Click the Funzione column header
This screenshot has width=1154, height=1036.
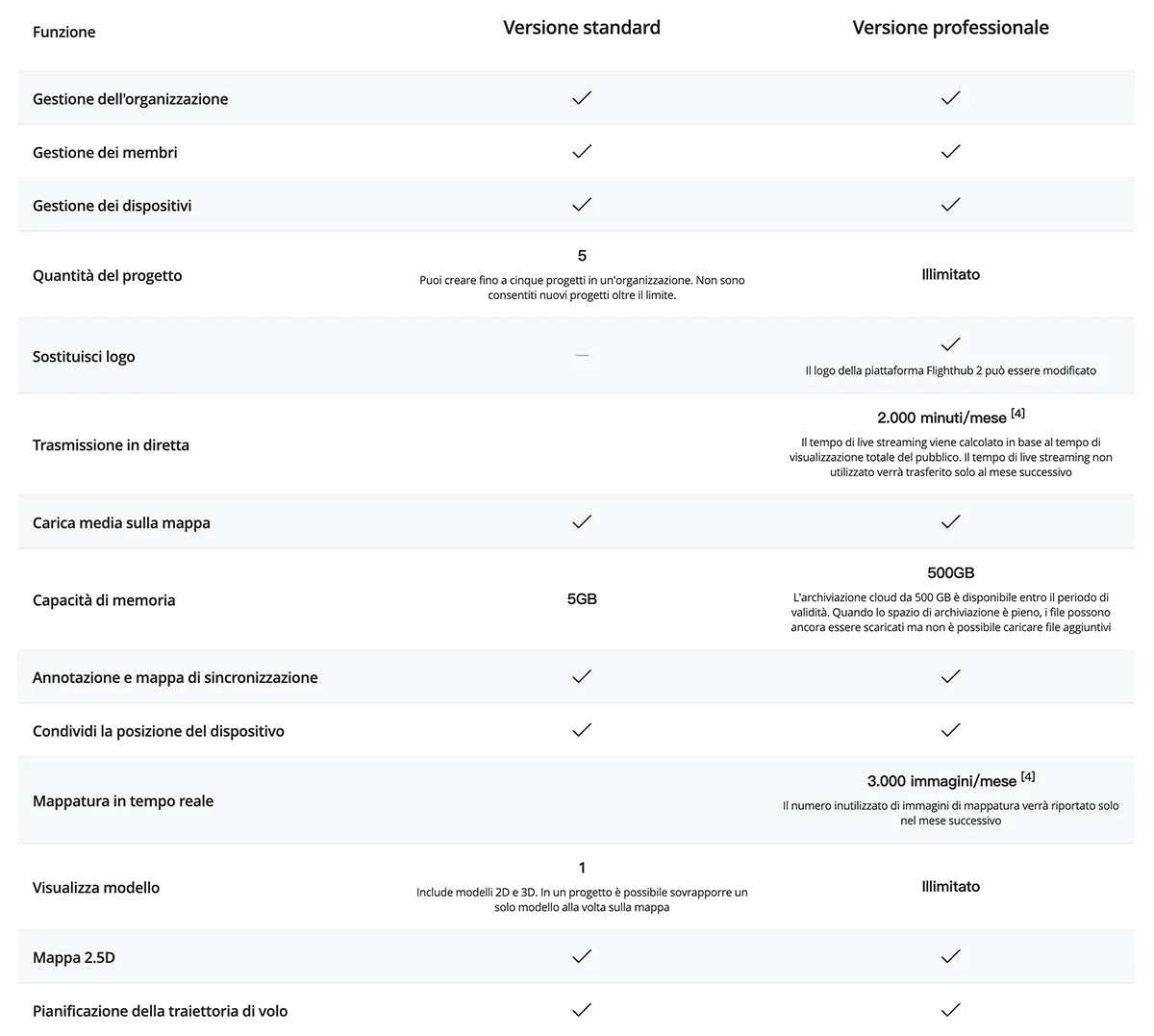[x=63, y=32]
